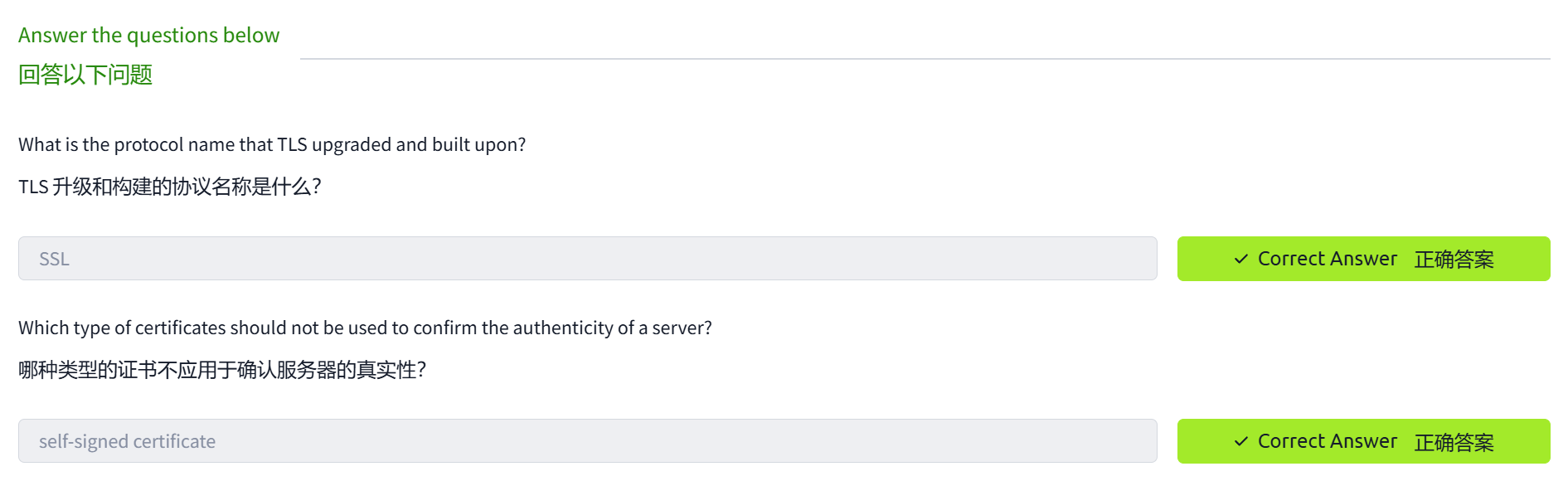Click the English certificates authenticity question text
Viewport: 1568px width, 481px height.
[365, 328]
